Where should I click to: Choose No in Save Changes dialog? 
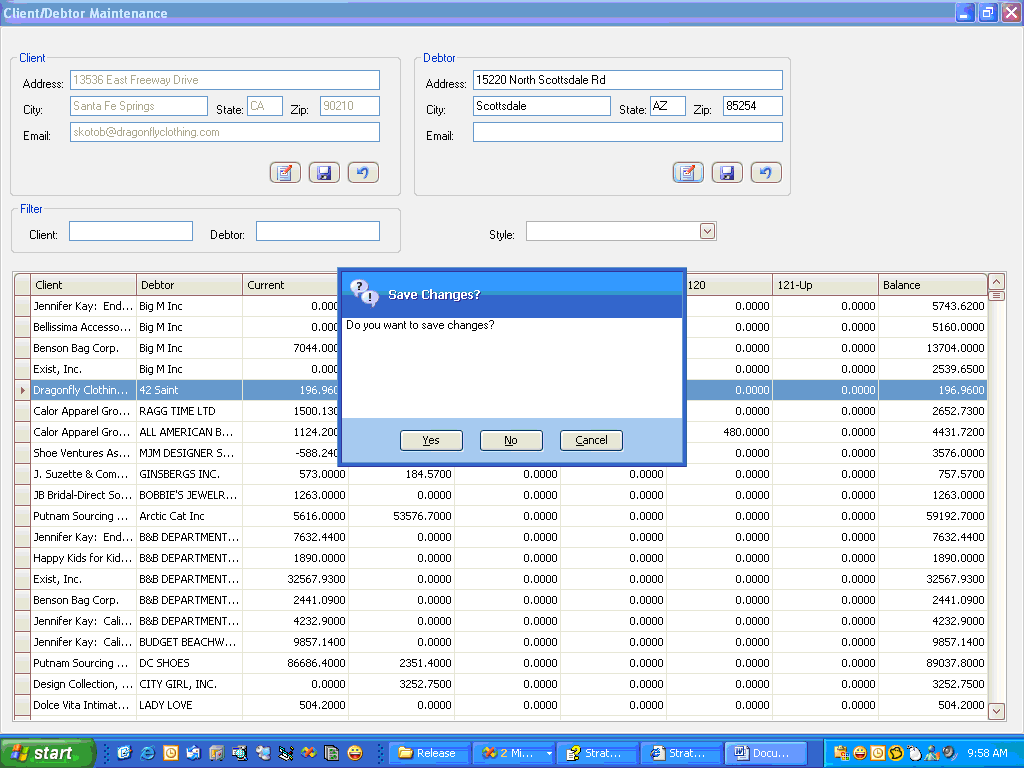pos(511,440)
